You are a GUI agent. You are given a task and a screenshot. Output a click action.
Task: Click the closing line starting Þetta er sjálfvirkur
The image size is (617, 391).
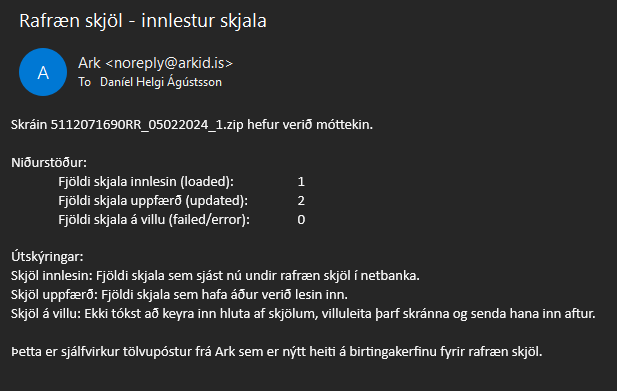tap(277, 351)
